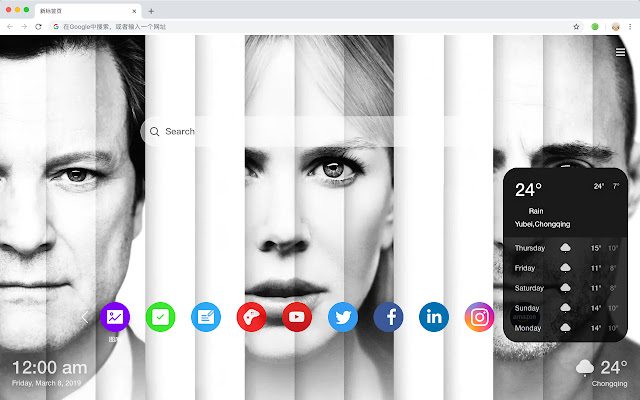Close the current browser tab
Viewport: 640px width, 400px height.
(134, 11)
